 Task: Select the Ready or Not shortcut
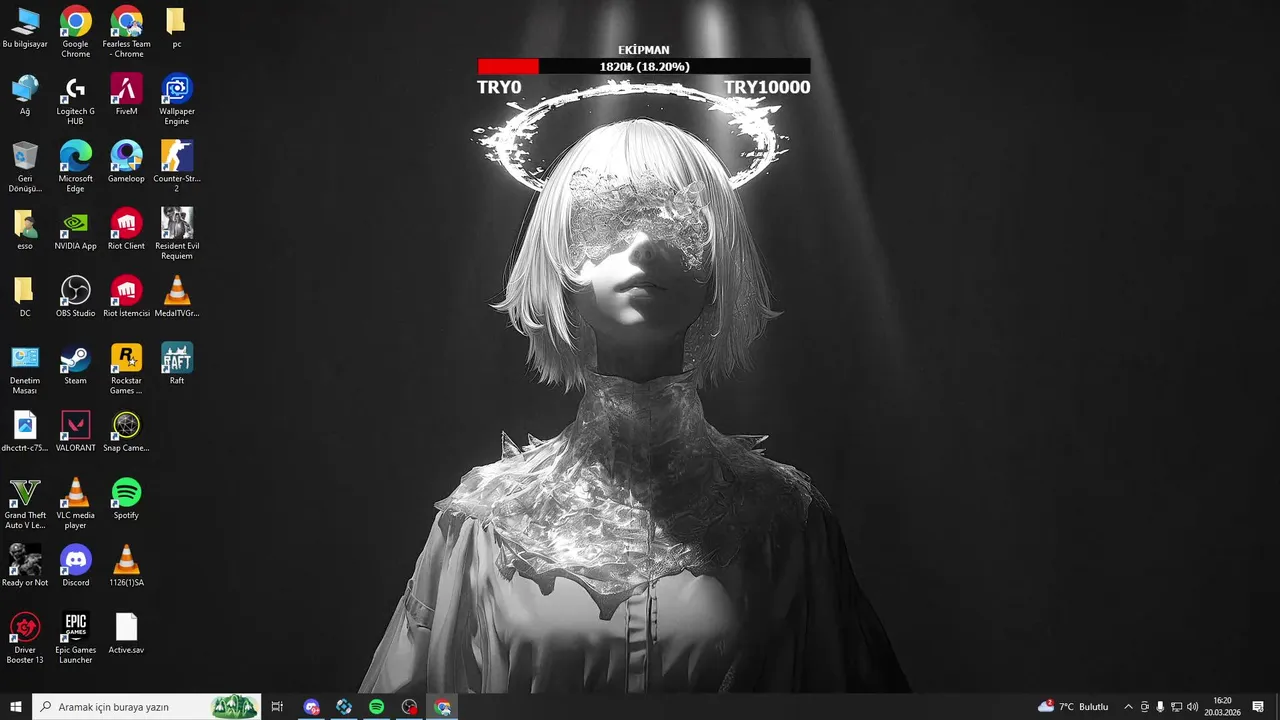tap(25, 566)
